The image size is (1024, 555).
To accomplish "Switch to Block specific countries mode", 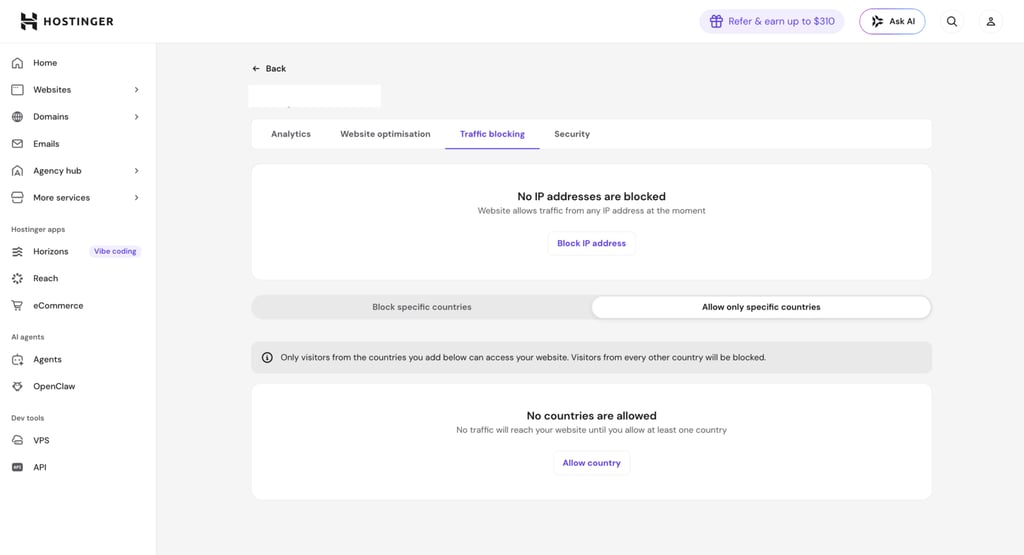I will click(422, 307).
